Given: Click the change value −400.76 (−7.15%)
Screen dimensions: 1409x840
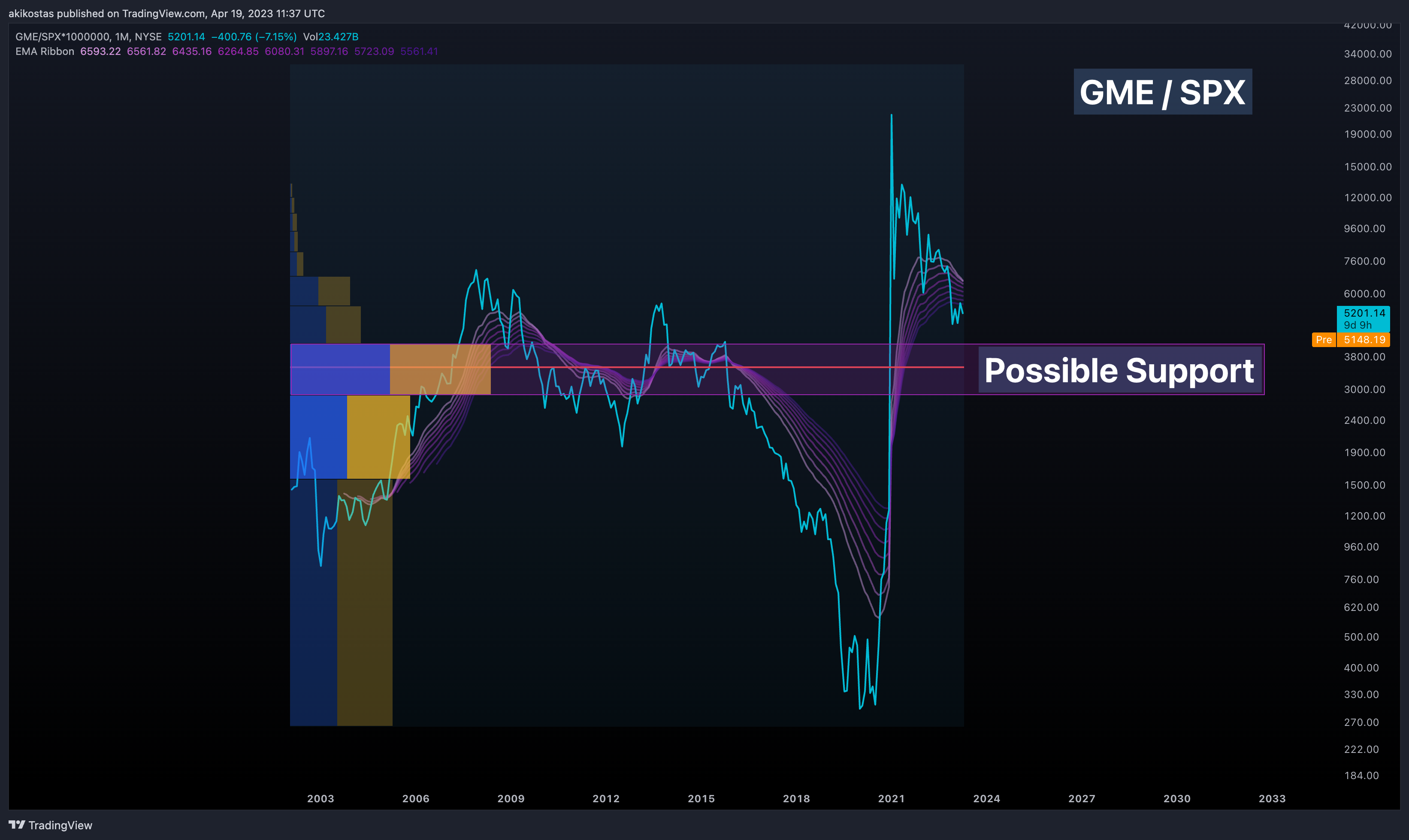Looking at the screenshot, I should [254, 37].
